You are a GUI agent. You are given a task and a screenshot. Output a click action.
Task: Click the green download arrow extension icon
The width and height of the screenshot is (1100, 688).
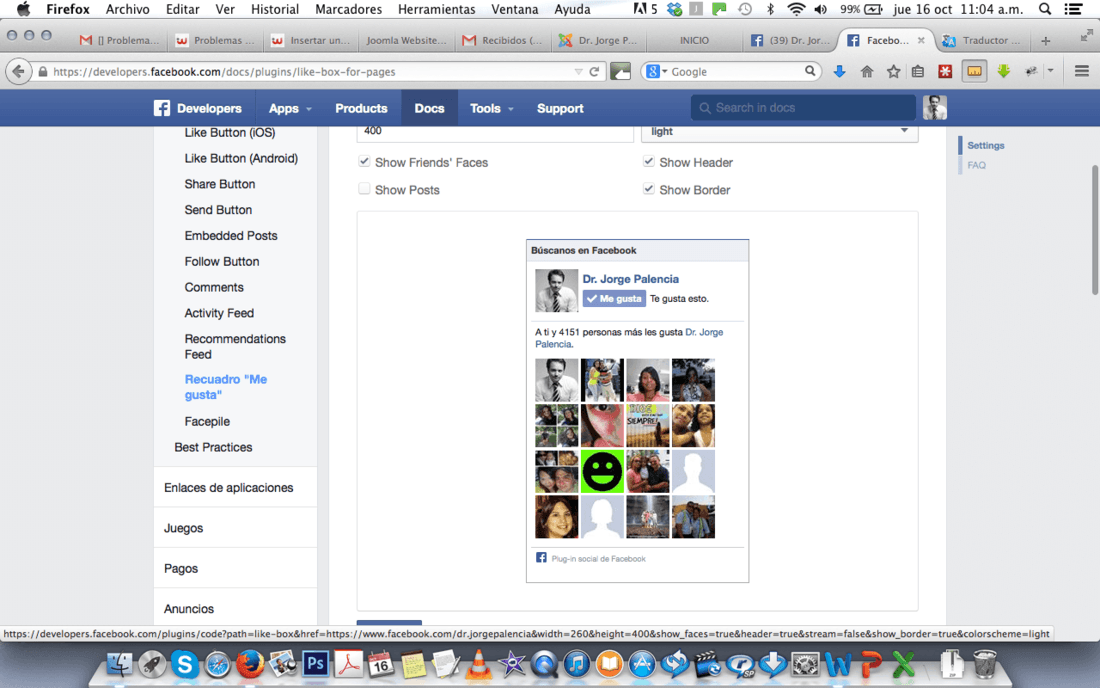click(1004, 72)
